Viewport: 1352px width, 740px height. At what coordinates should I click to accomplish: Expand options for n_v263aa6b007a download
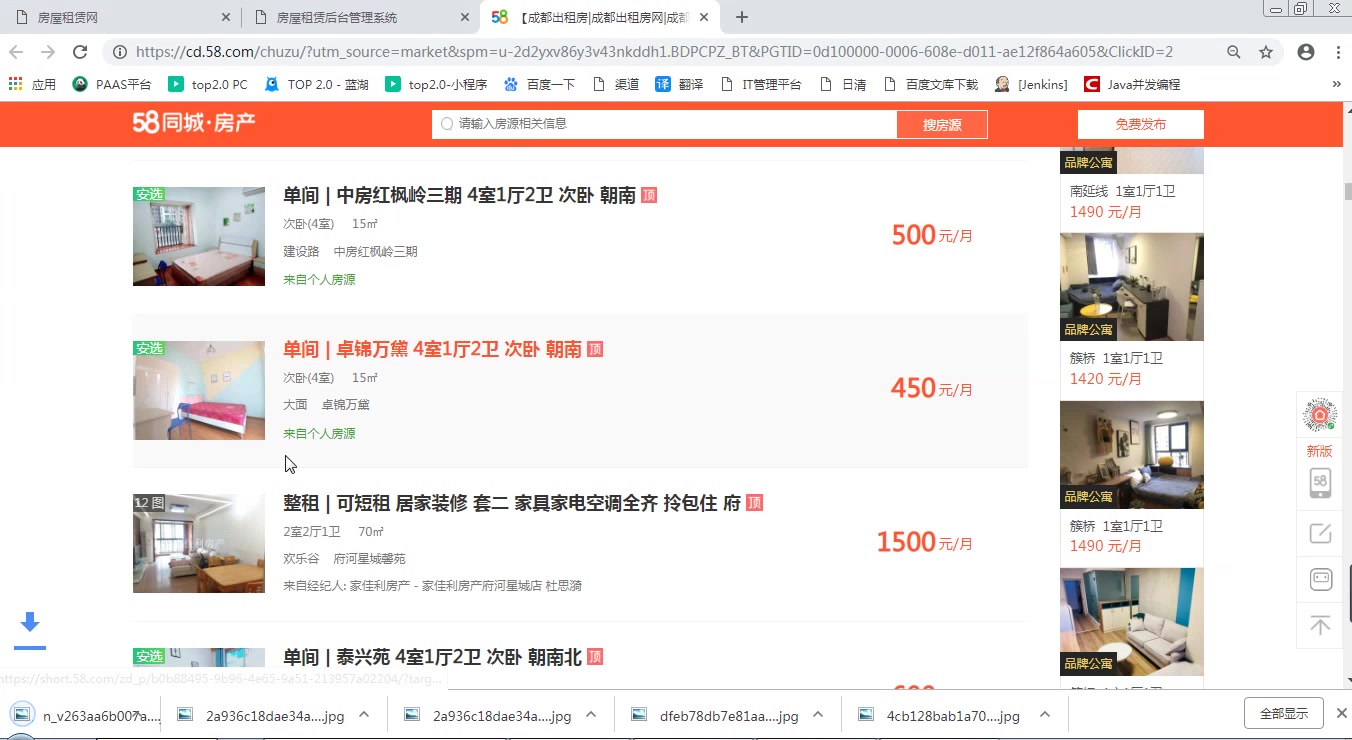(137, 714)
